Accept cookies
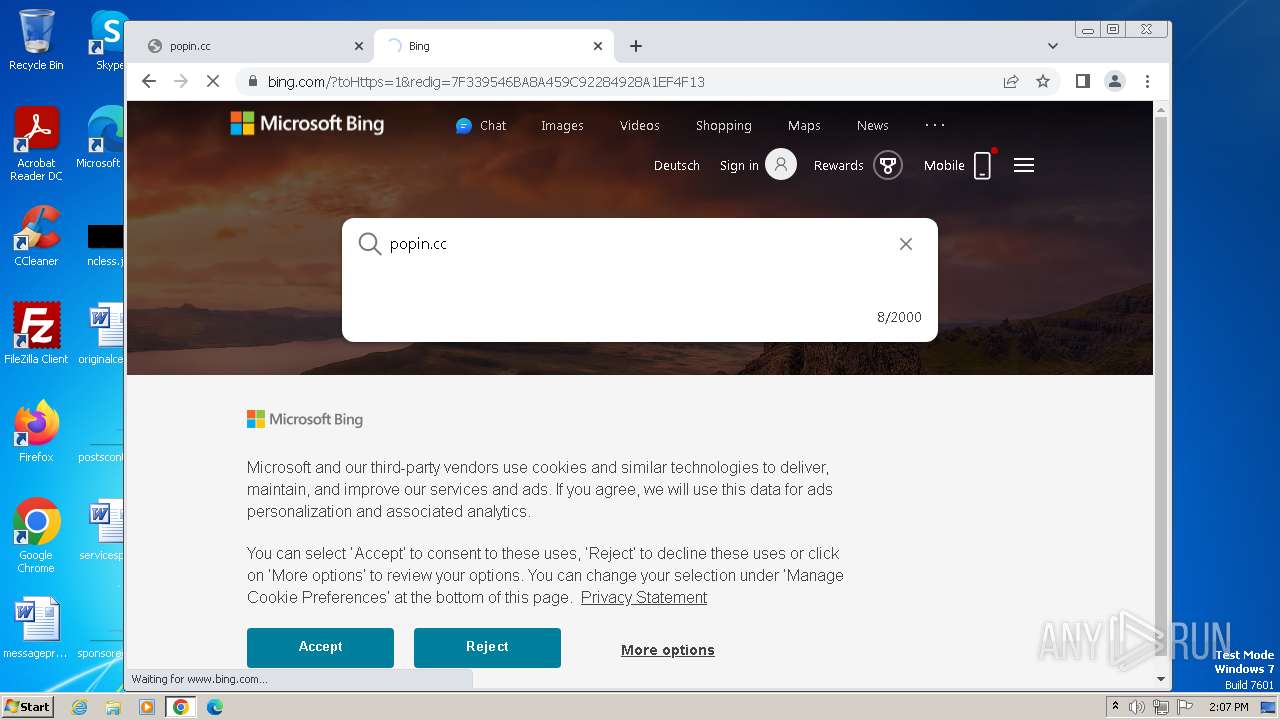 point(320,647)
